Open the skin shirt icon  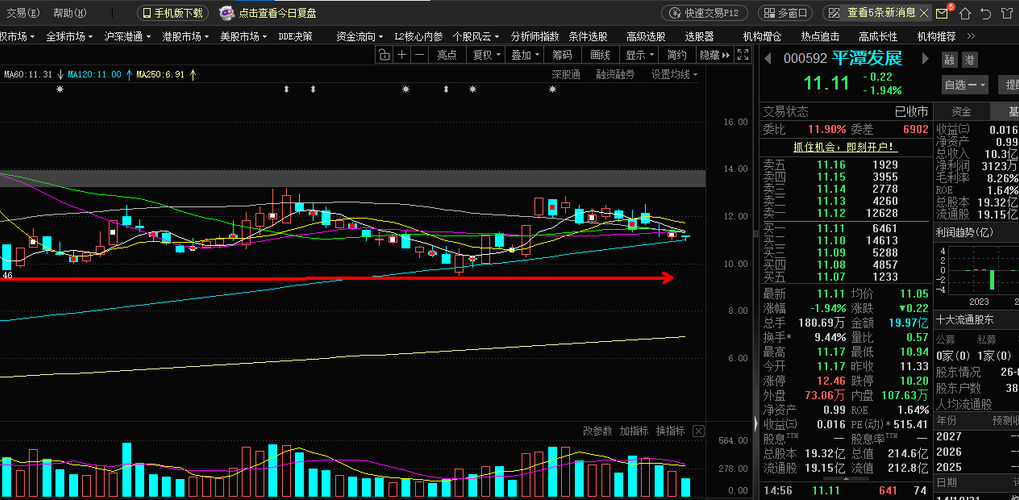tap(1008, 13)
